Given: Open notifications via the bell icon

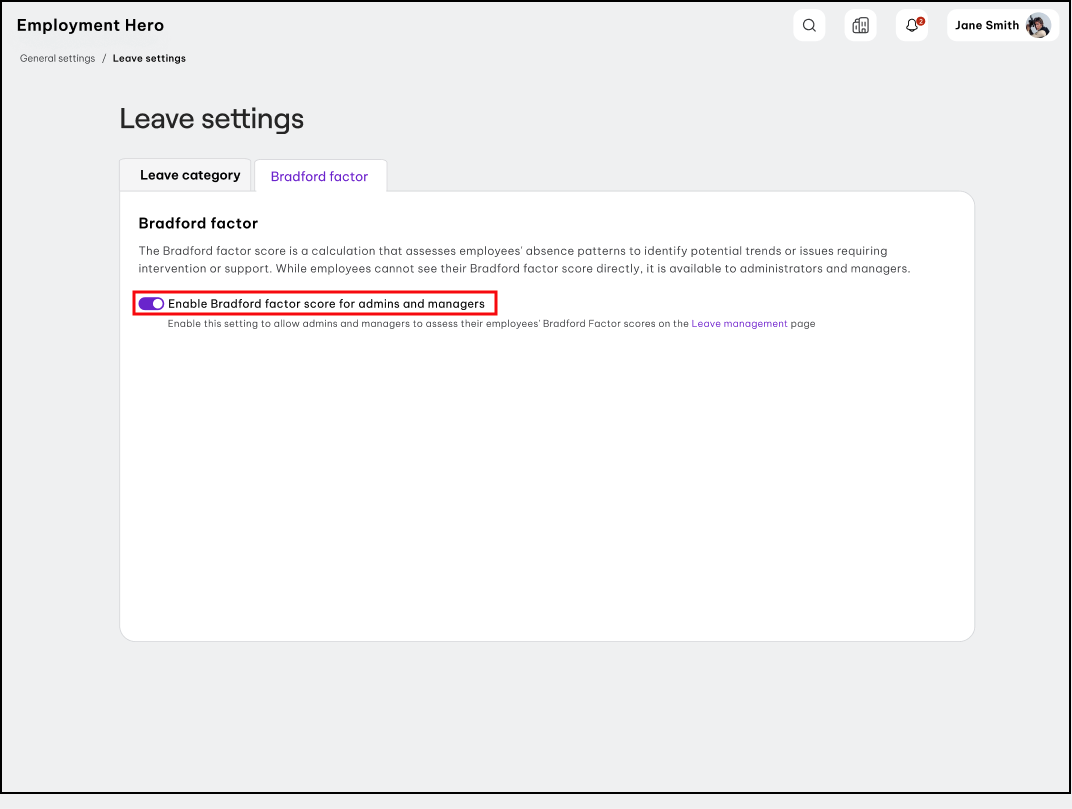Looking at the screenshot, I should [911, 27].
